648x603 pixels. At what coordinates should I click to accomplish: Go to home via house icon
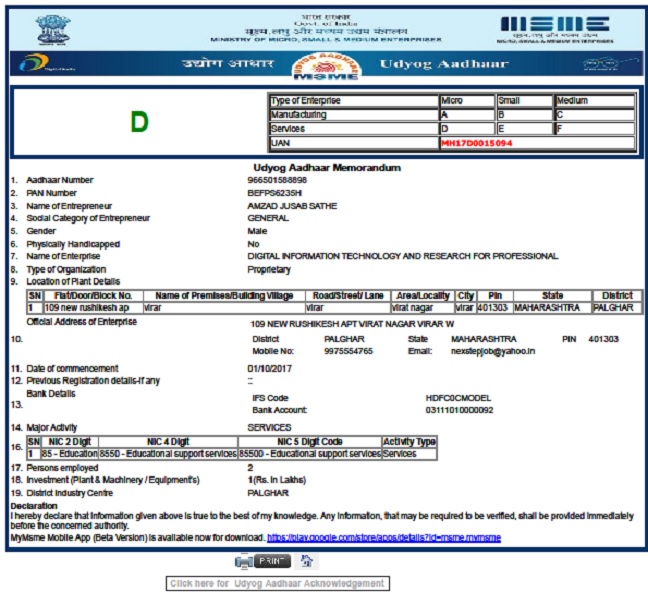click(307, 562)
